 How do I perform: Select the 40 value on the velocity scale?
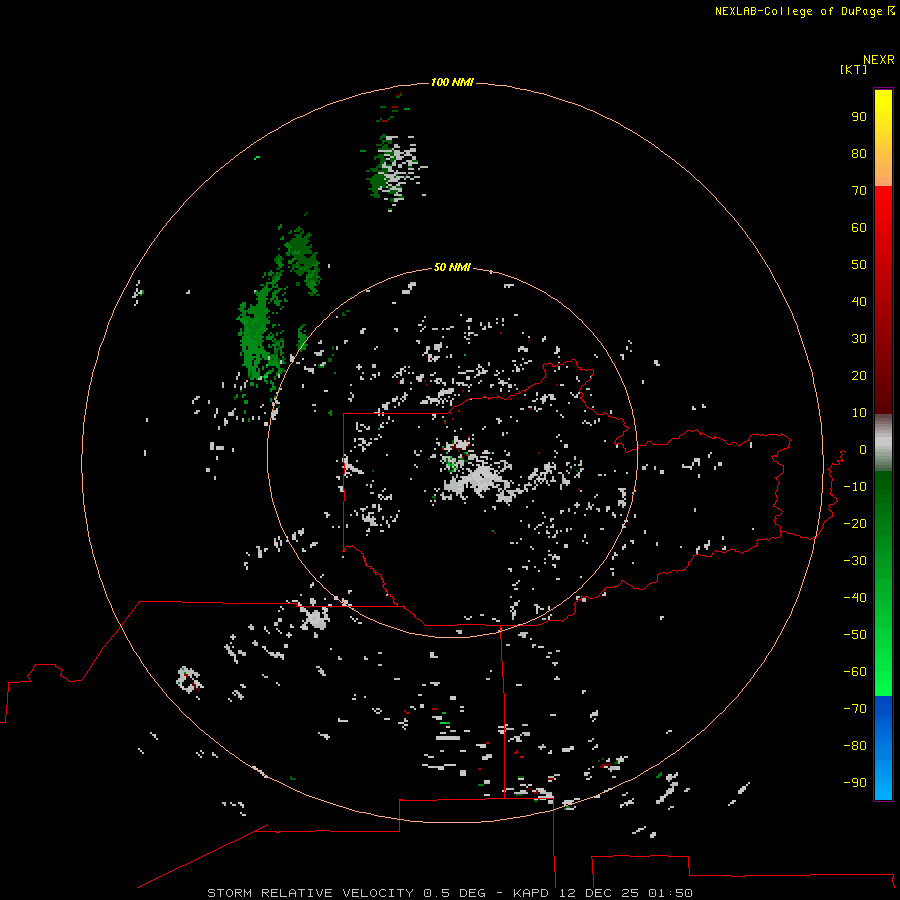pos(859,301)
